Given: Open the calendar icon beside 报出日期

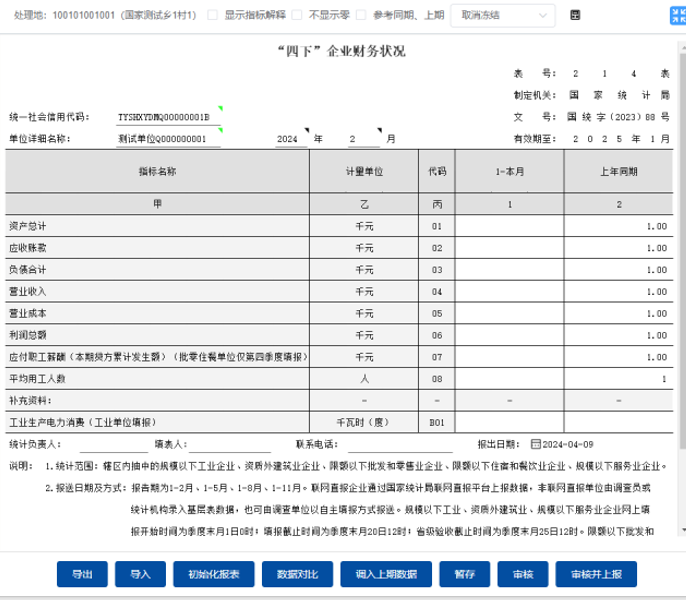Looking at the screenshot, I should coord(535,443).
